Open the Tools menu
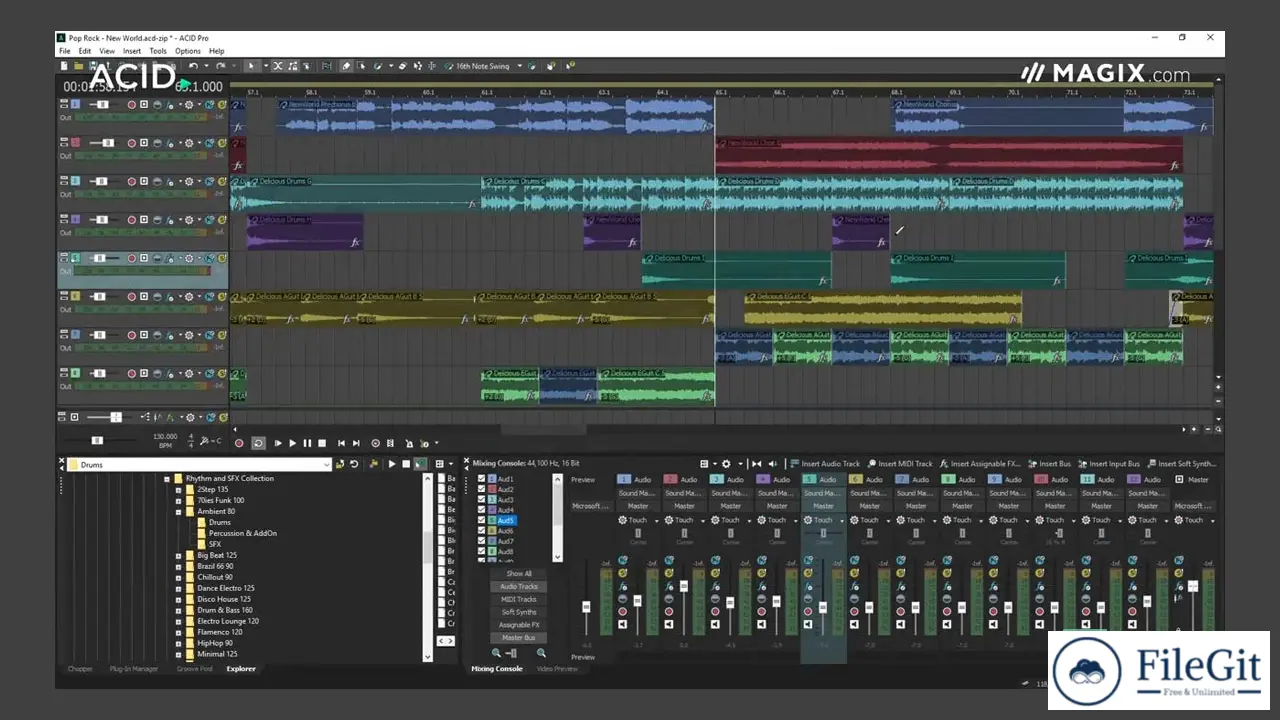 [x=158, y=51]
